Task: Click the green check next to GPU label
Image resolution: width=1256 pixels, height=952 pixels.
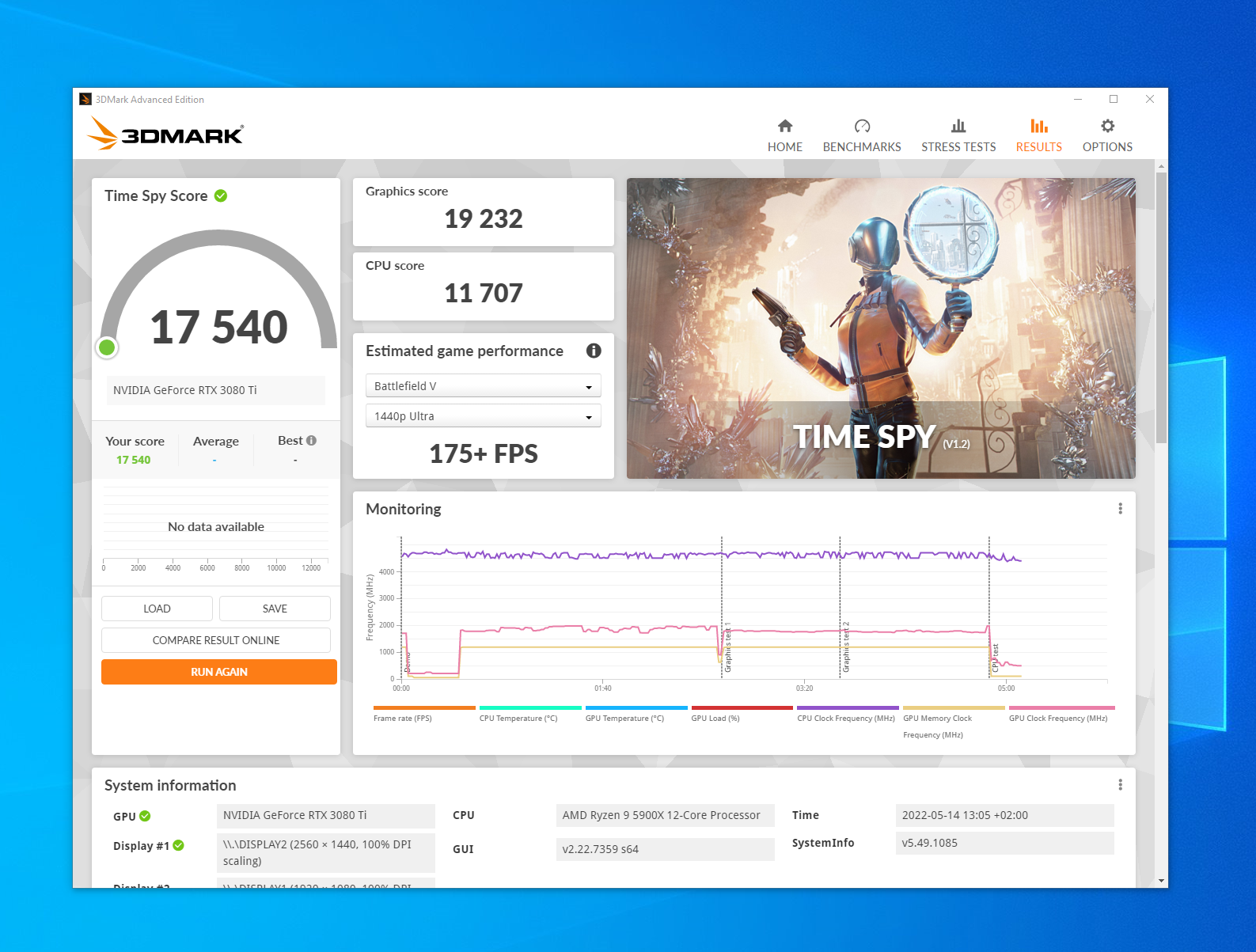Action: tap(145, 816)
